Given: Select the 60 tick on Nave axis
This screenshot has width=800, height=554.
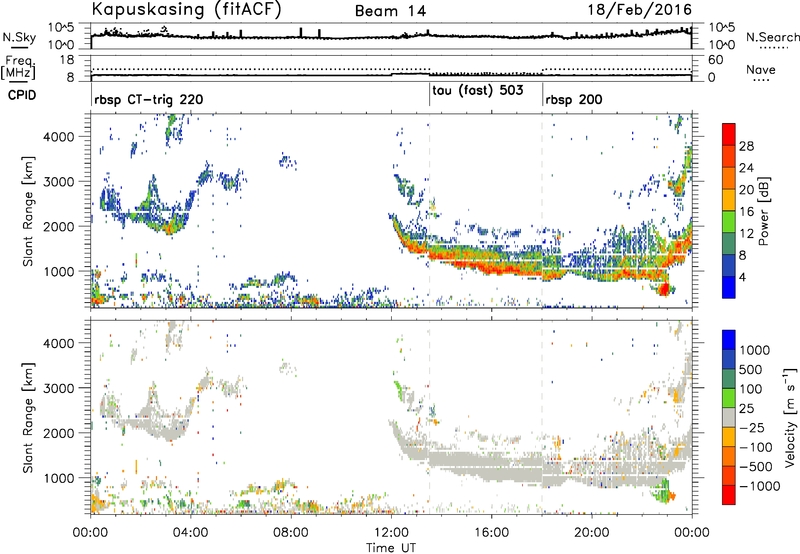Looking at the screenshot, I should 716,60.
